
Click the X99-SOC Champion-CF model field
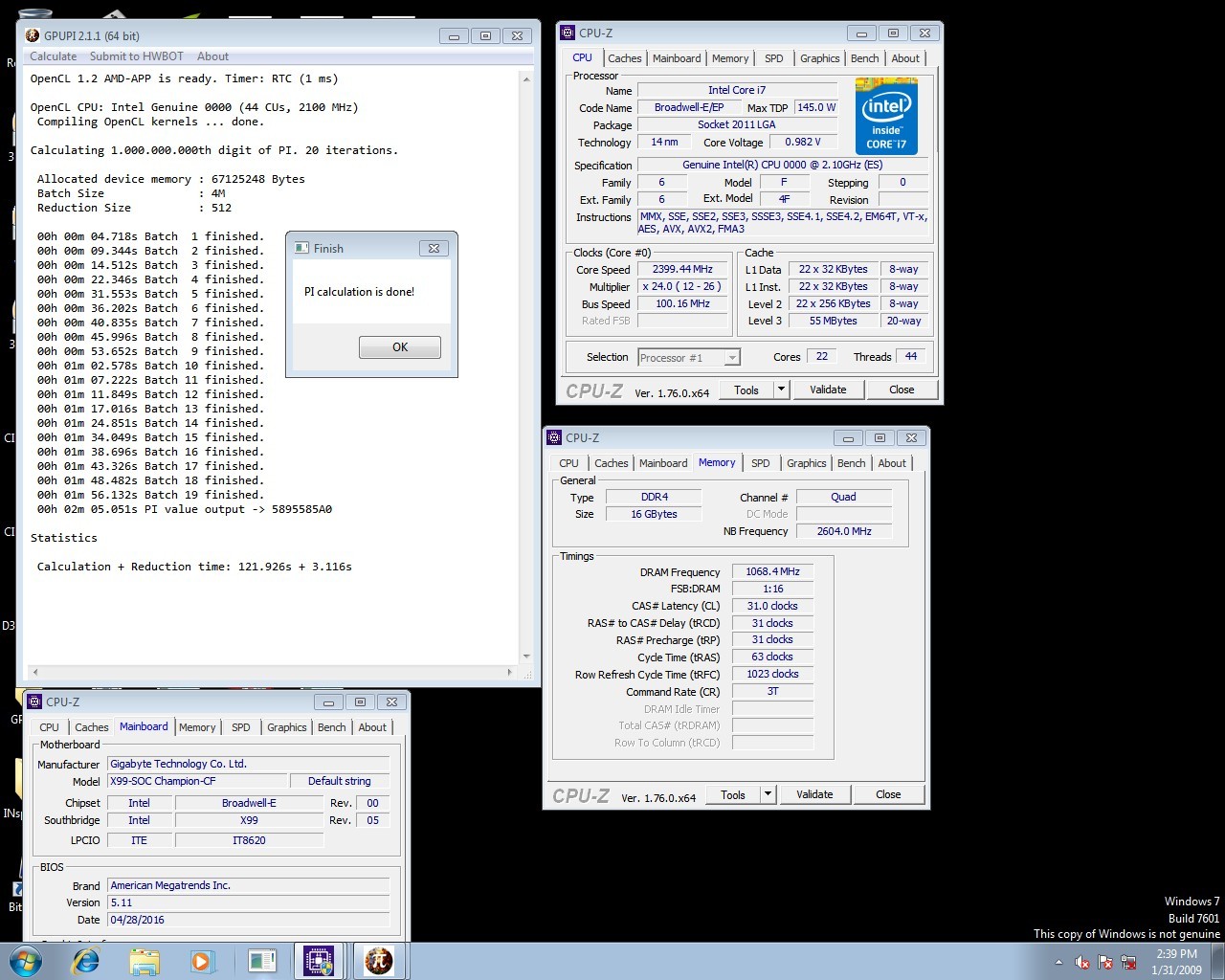tap(196, 781)
